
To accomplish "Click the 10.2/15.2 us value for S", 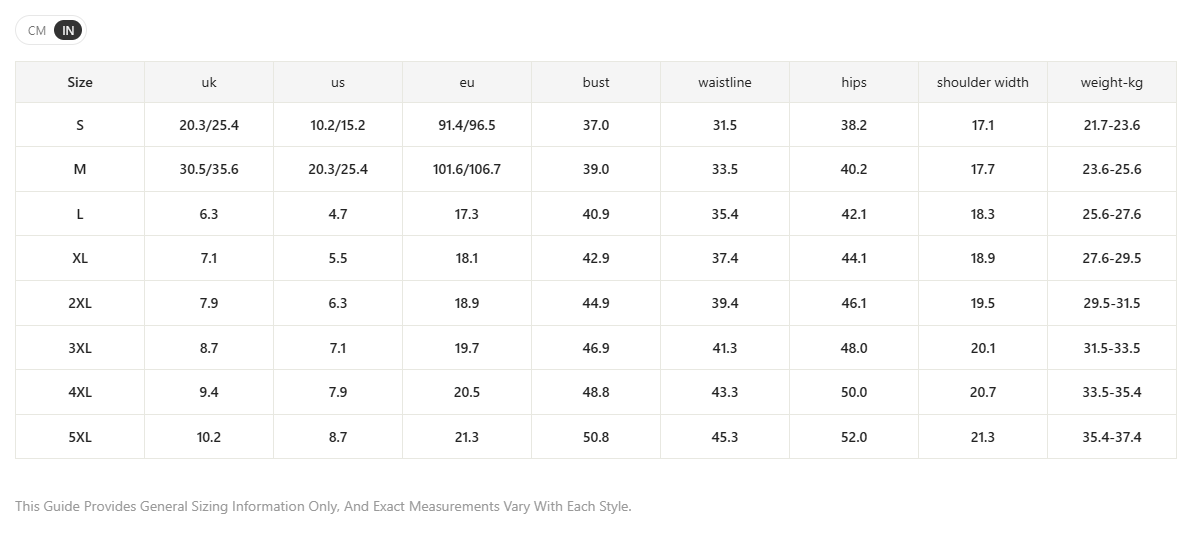I will 338,125.
